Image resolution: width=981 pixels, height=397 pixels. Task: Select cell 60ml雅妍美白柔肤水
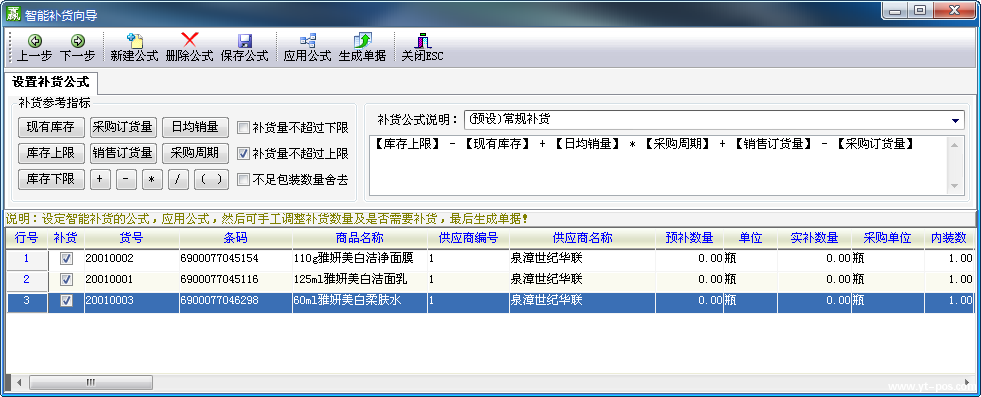(x=360, y=301)
